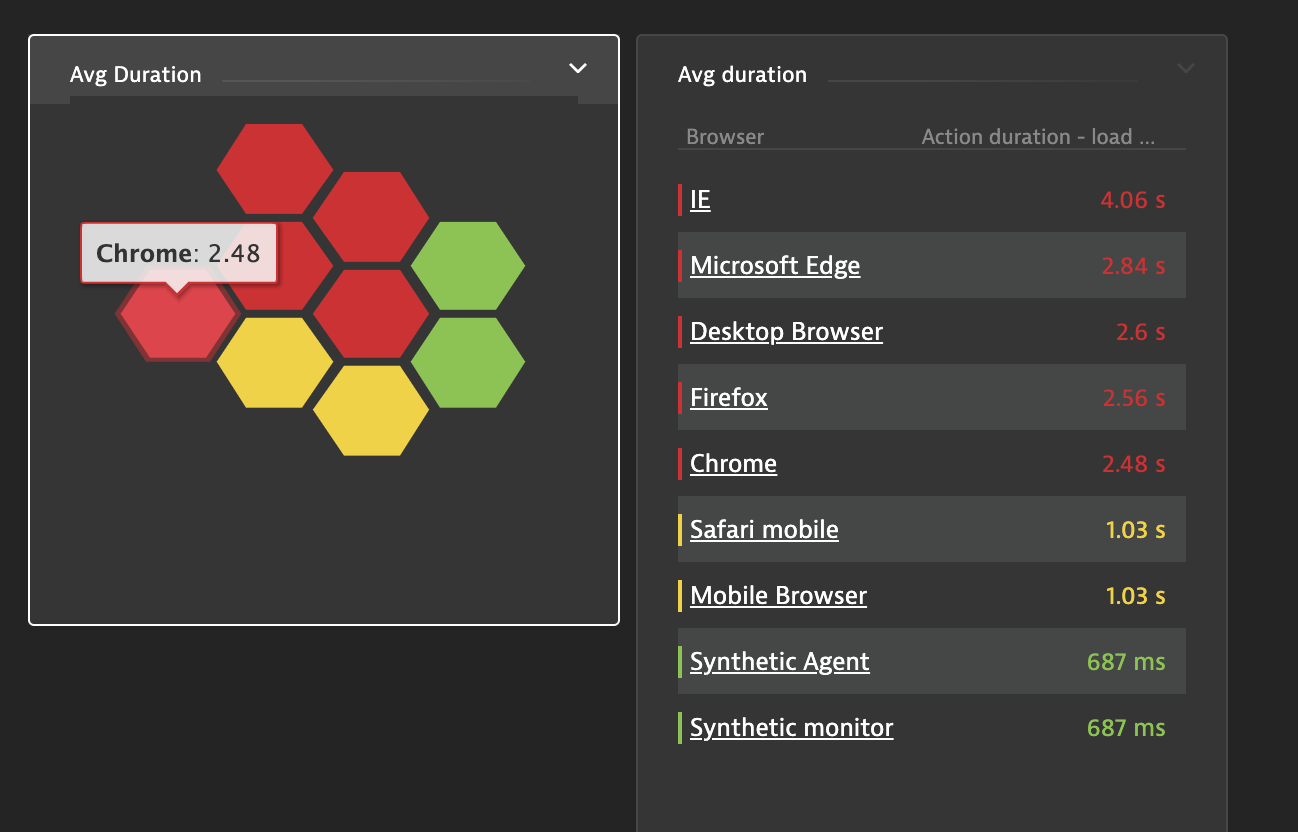This screenshot has height=832, width=1298.
Task: Select the topmost red hexagon
Action: click(275, 169)
